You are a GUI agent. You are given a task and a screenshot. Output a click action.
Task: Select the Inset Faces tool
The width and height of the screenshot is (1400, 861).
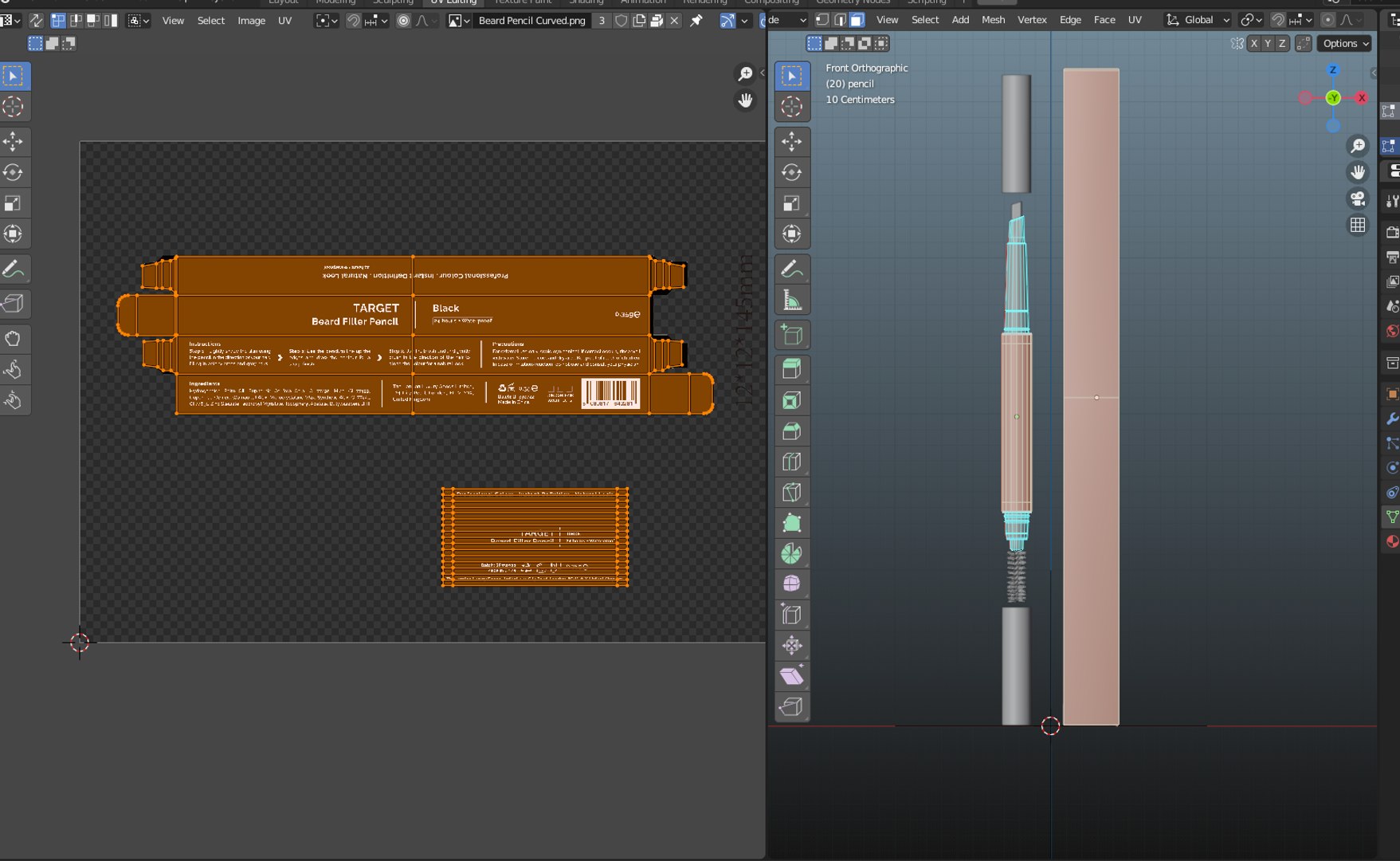pos(792,400)
